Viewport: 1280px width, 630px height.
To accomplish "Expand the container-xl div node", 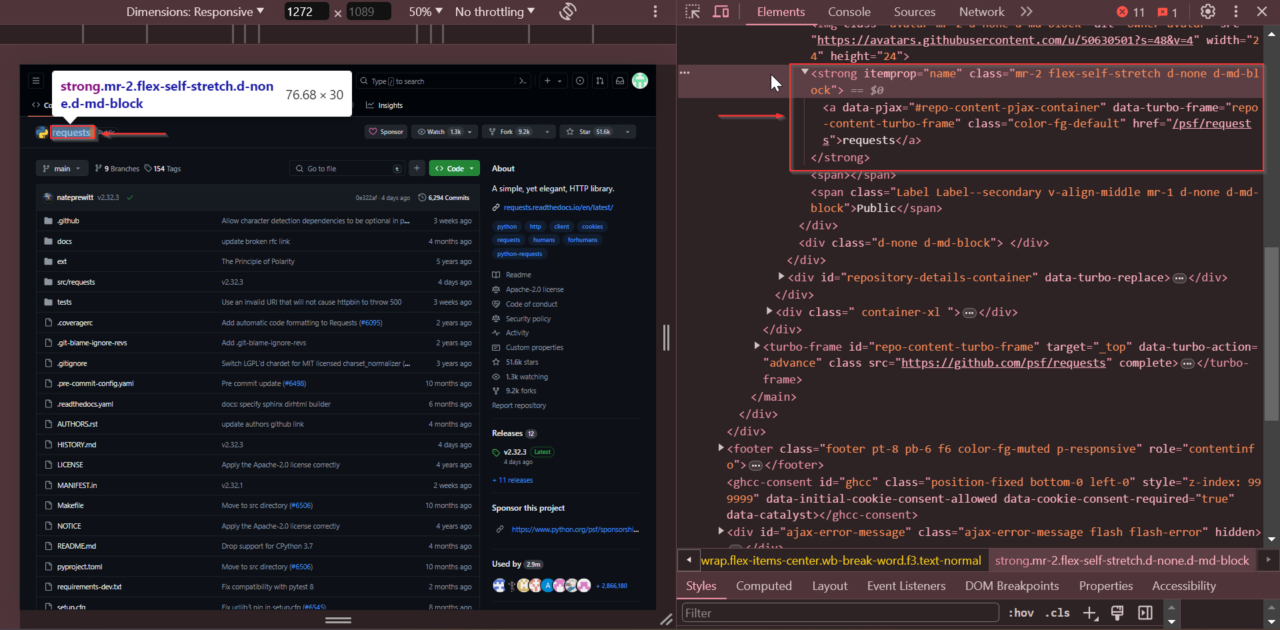I will click(x=769, y=312).
